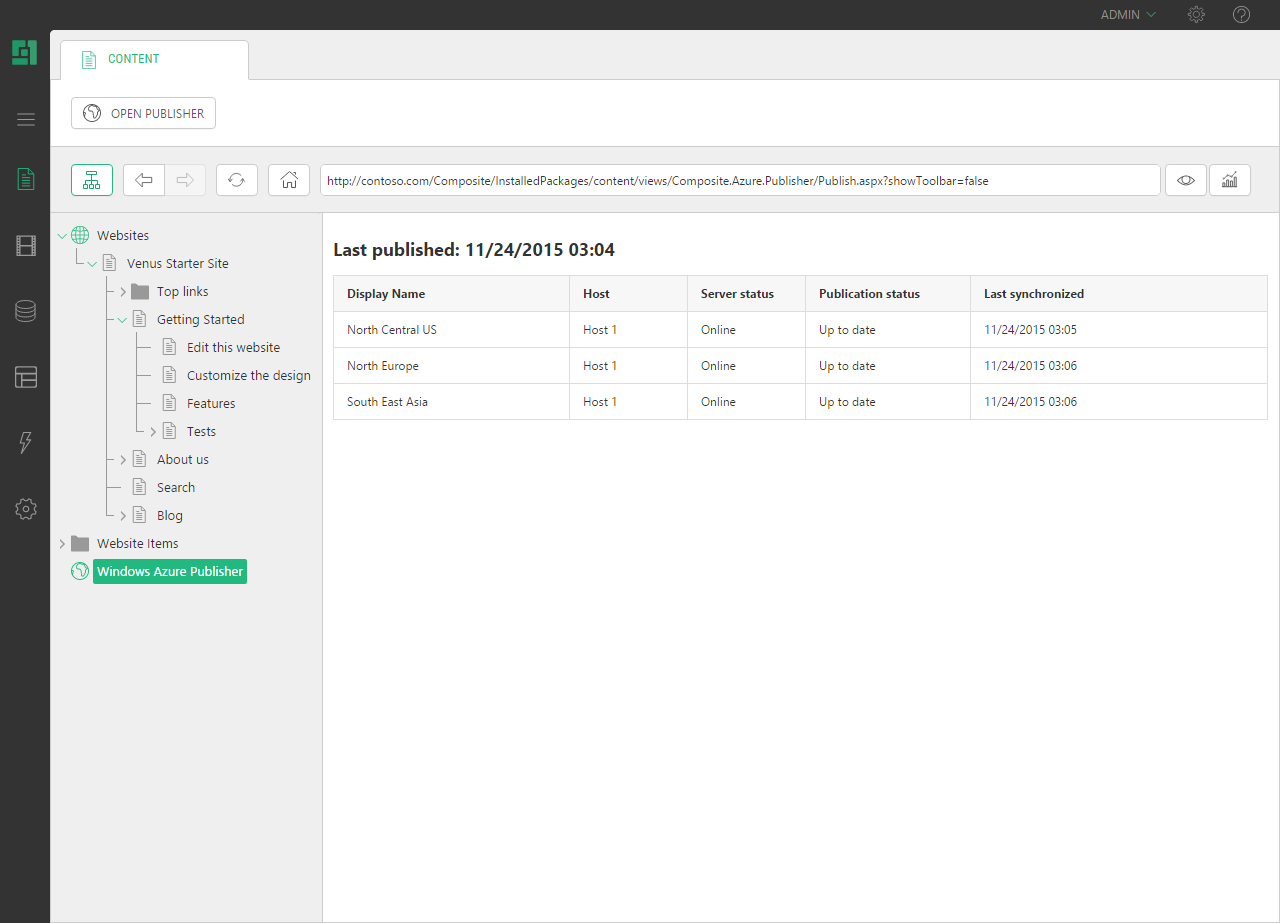Collapse the Venus Starter Site node
Screen dimensions: 1280x923
[92, 263]
